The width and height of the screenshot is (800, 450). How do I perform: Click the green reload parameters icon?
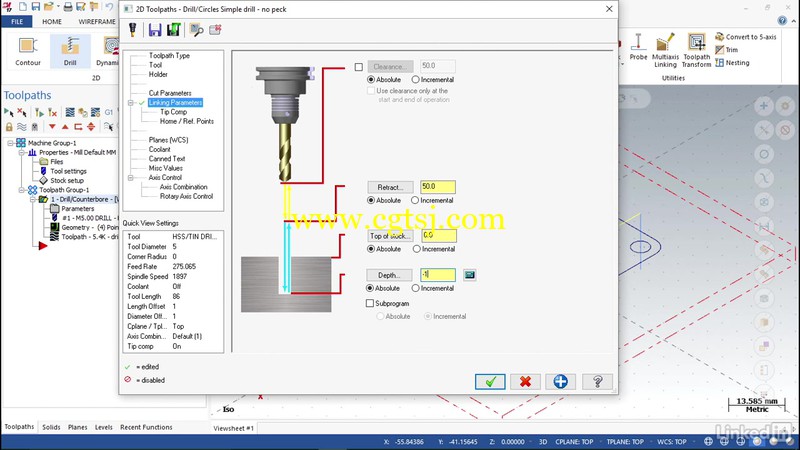[173, 30]
